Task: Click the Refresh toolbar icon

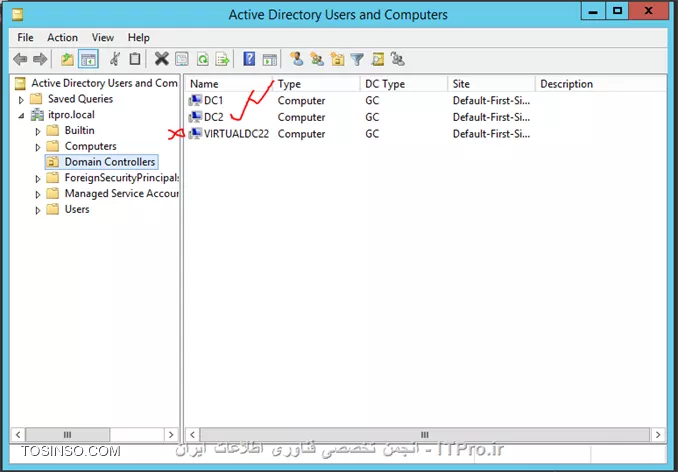Action: [x=202, y=59]
